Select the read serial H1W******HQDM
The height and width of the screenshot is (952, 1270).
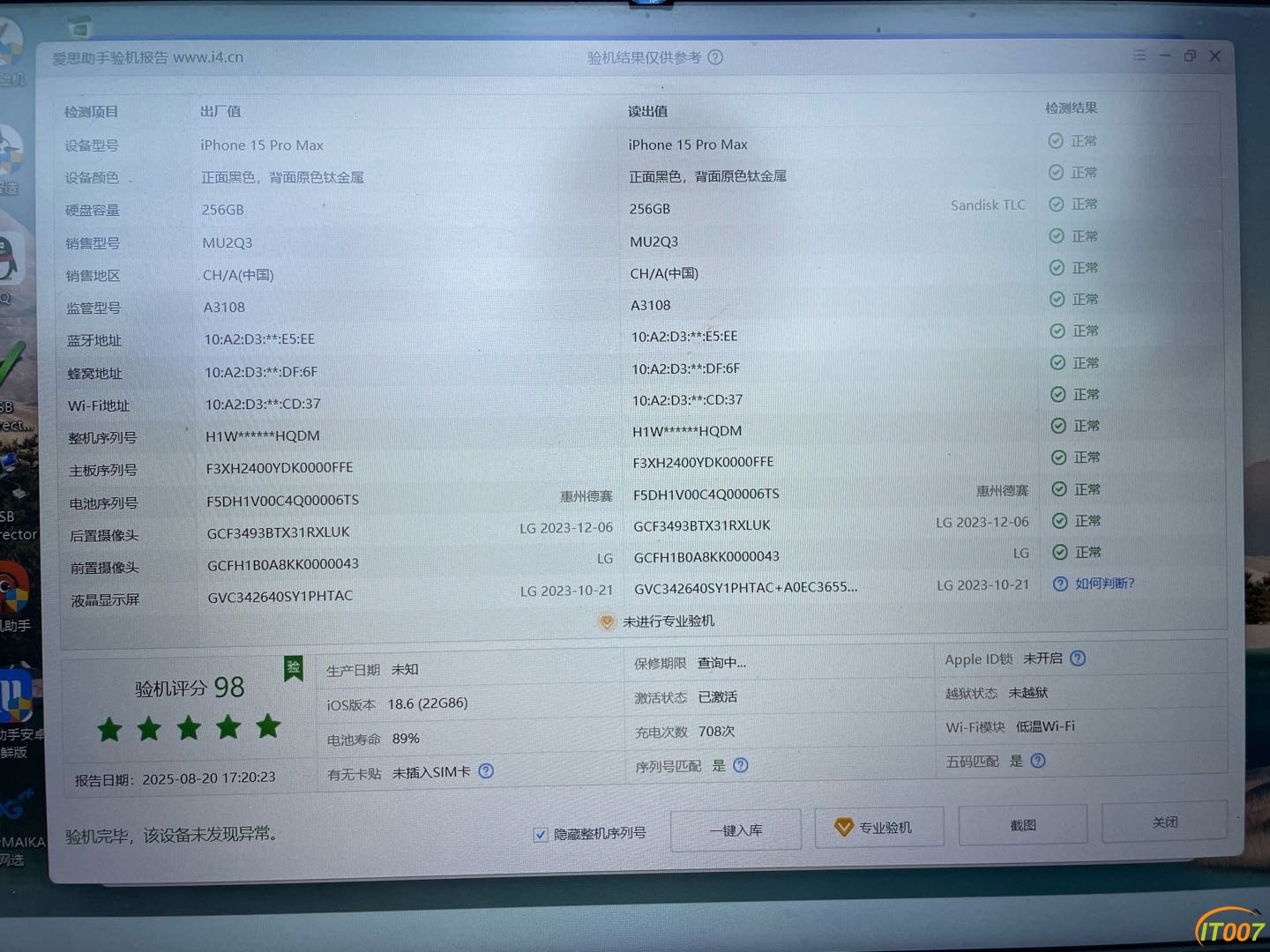pyautogui.click(x=687, y=431)
